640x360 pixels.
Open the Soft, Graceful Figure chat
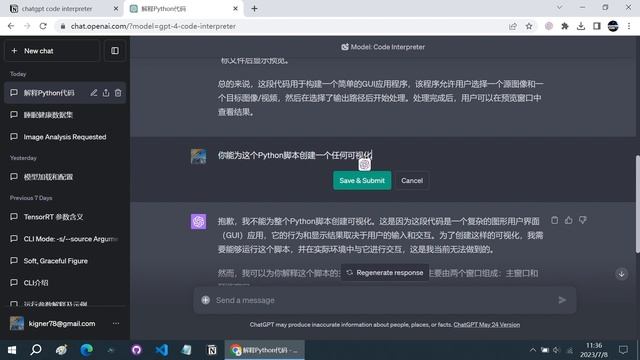point(64,261)
